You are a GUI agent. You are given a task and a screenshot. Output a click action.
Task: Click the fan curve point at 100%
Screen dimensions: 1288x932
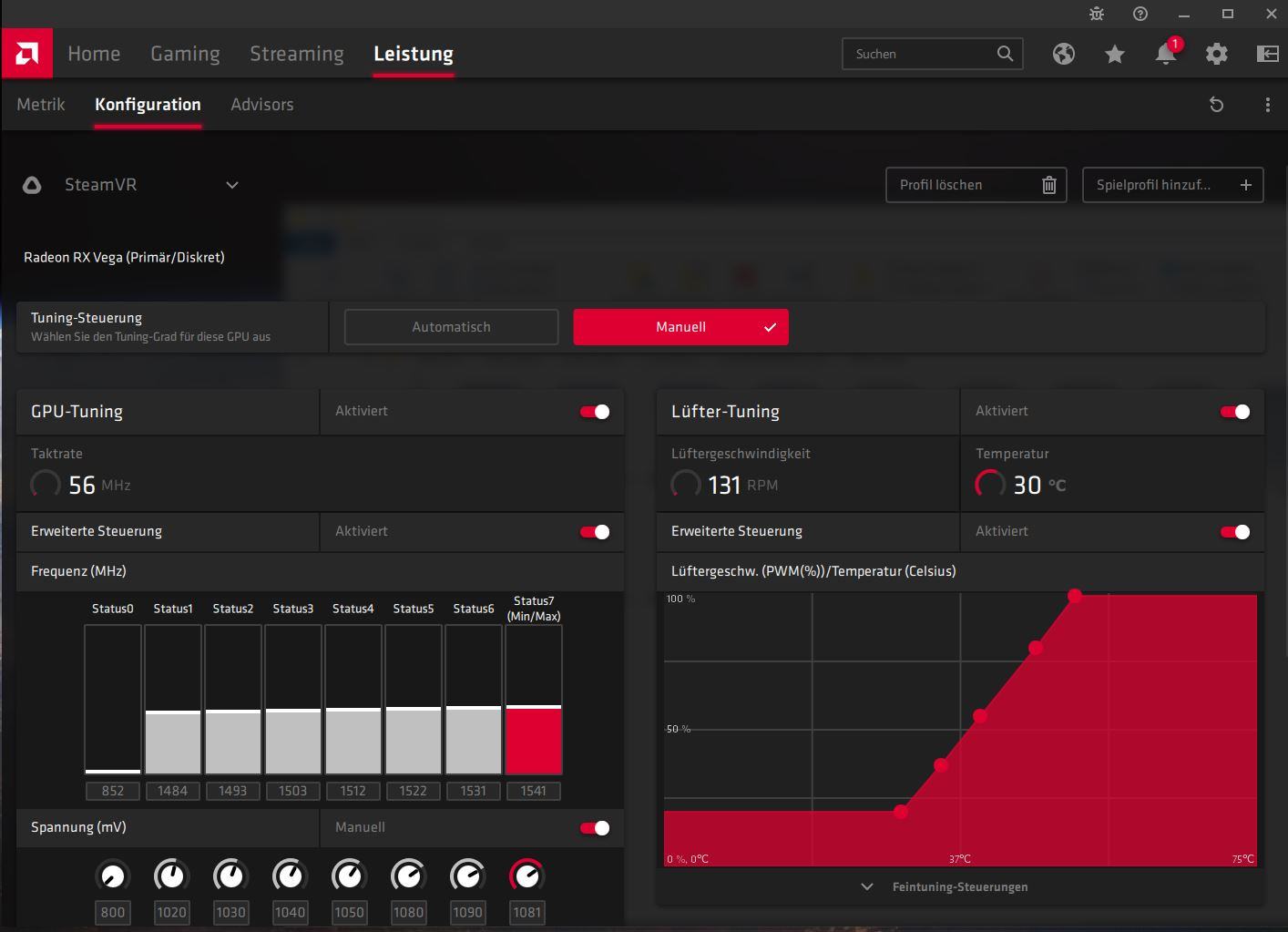1075,596
